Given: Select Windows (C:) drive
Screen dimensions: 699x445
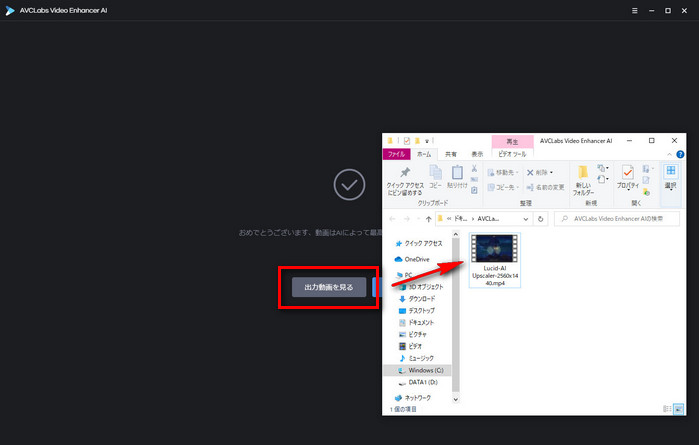Looking at the screenshot, I should 417,370.
